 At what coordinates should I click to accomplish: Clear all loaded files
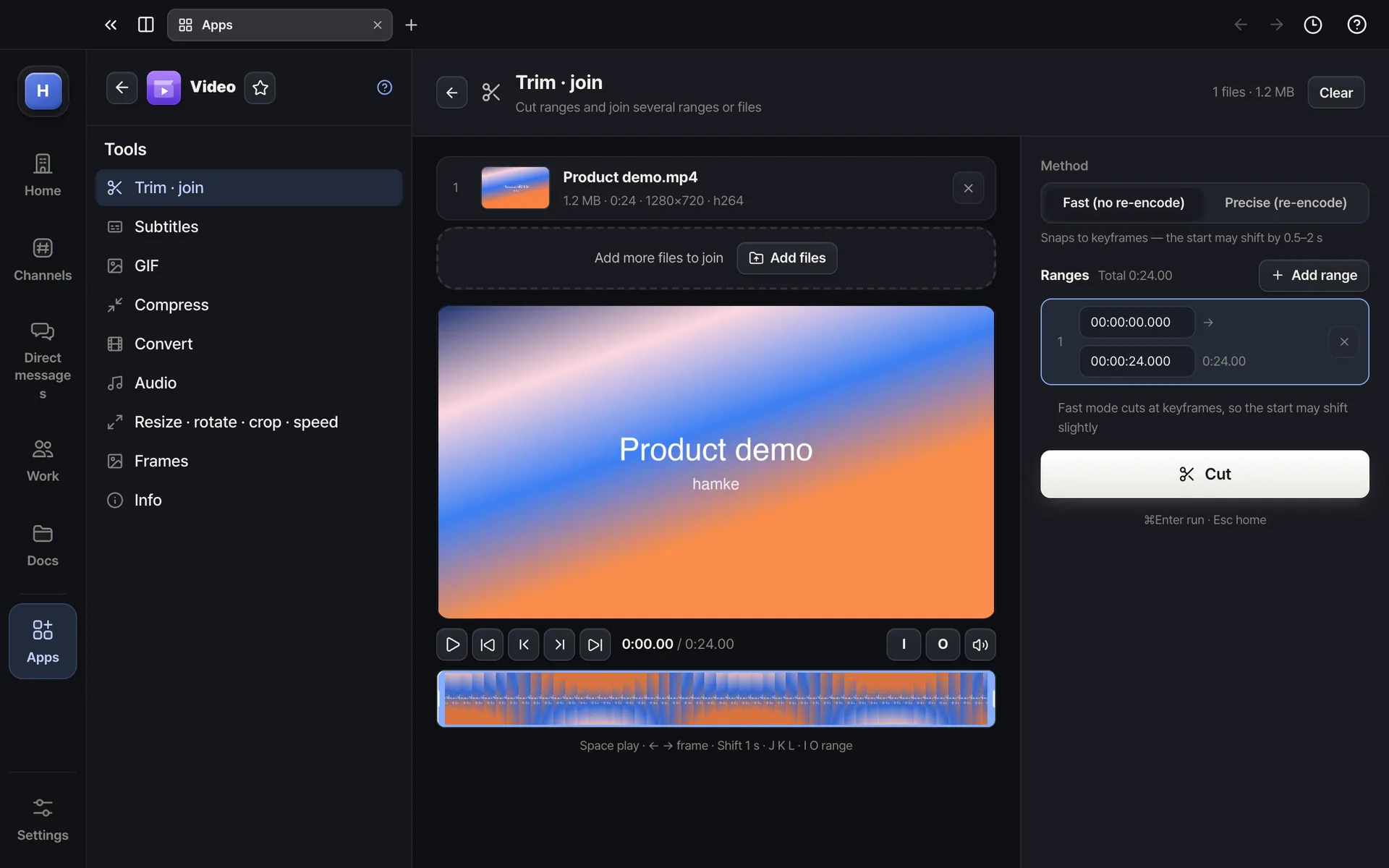[1335, 93]
